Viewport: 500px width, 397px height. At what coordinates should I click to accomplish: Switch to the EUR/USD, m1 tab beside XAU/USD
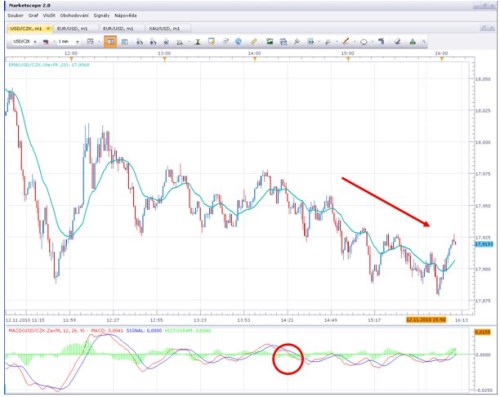point(118,29)
